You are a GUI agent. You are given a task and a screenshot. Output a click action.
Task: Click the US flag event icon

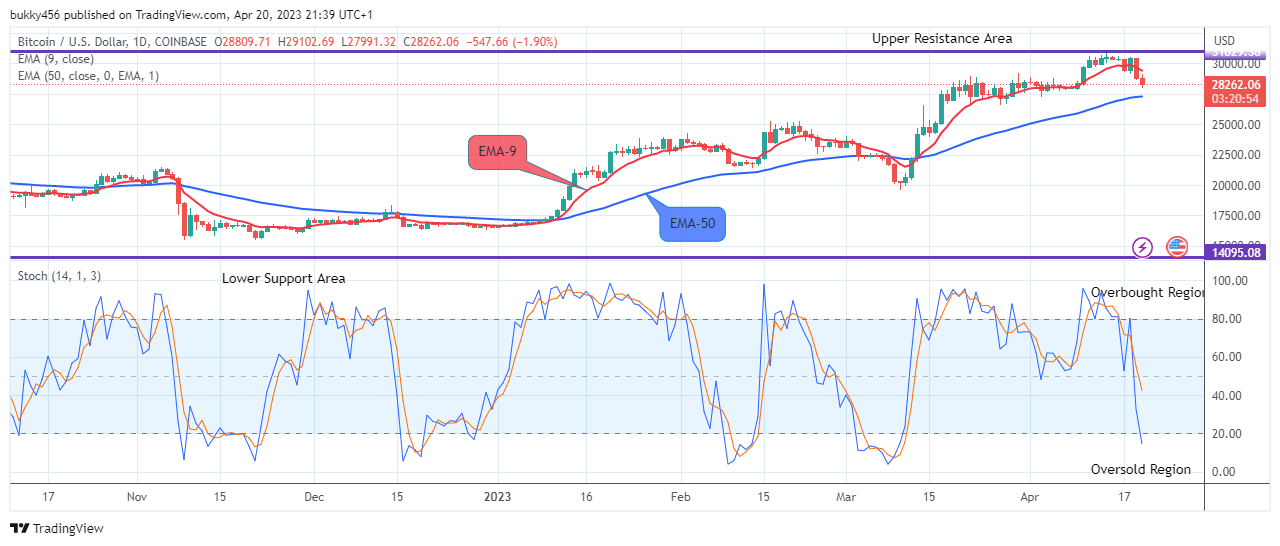[1176, 246]
